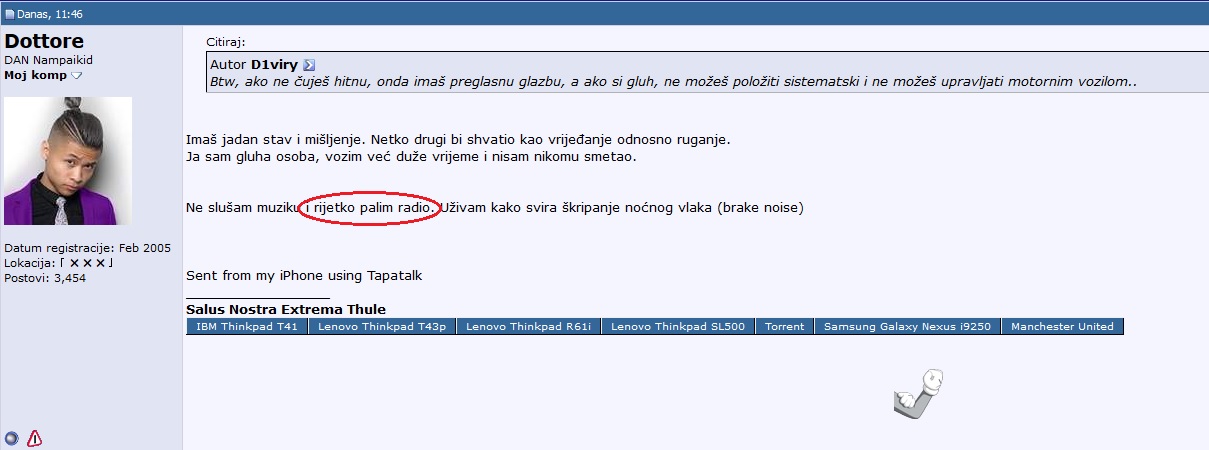Click the Samsung Galaxy Nexus i9250 cell
Viewport: 1209px width, 450px height.
coord(908,326)
